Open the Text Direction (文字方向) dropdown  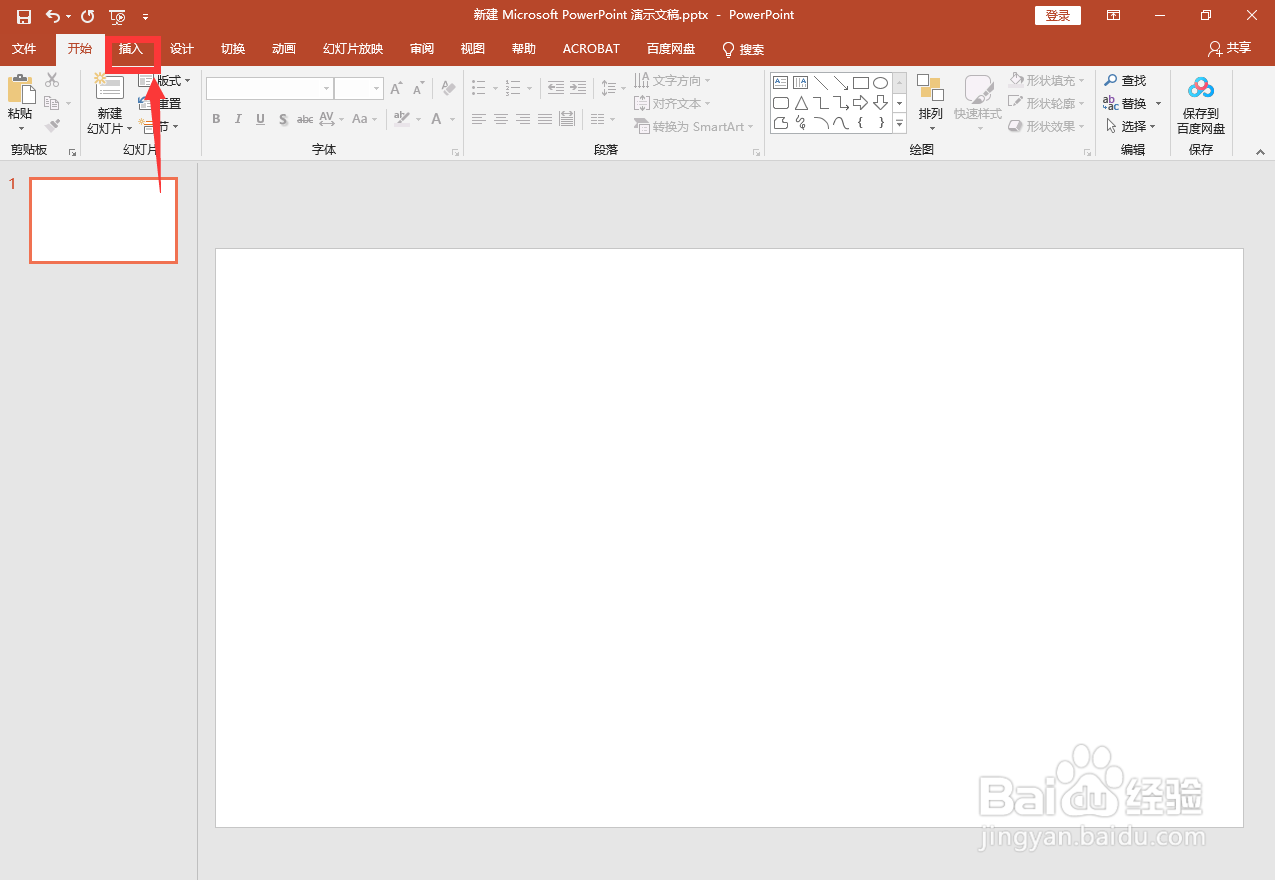[673, 80]
